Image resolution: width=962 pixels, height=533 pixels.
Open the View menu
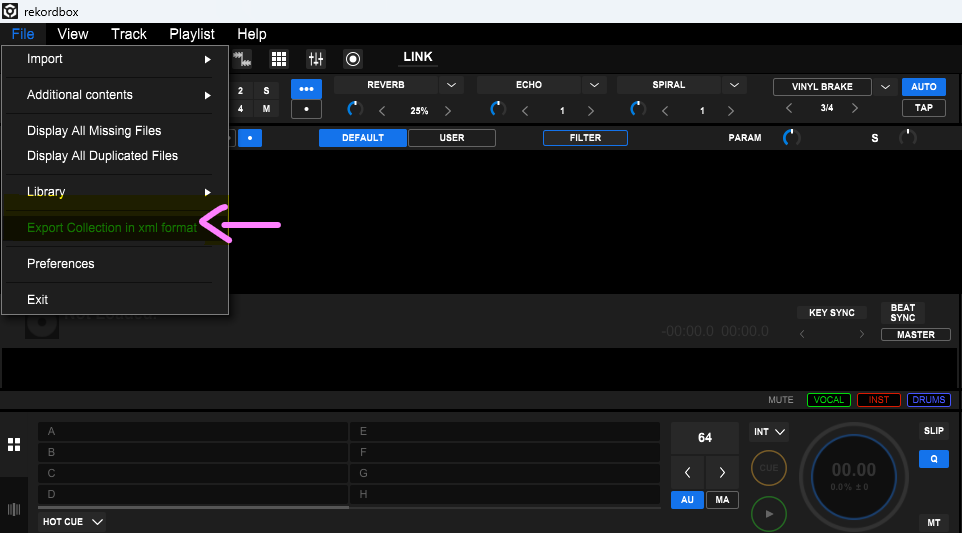click(72, 34)
